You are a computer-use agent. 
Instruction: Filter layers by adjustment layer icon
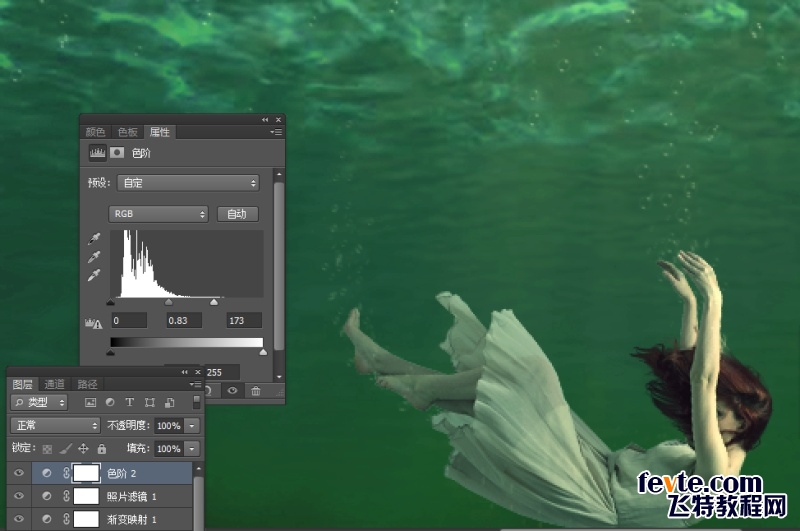tap(110, 402)
